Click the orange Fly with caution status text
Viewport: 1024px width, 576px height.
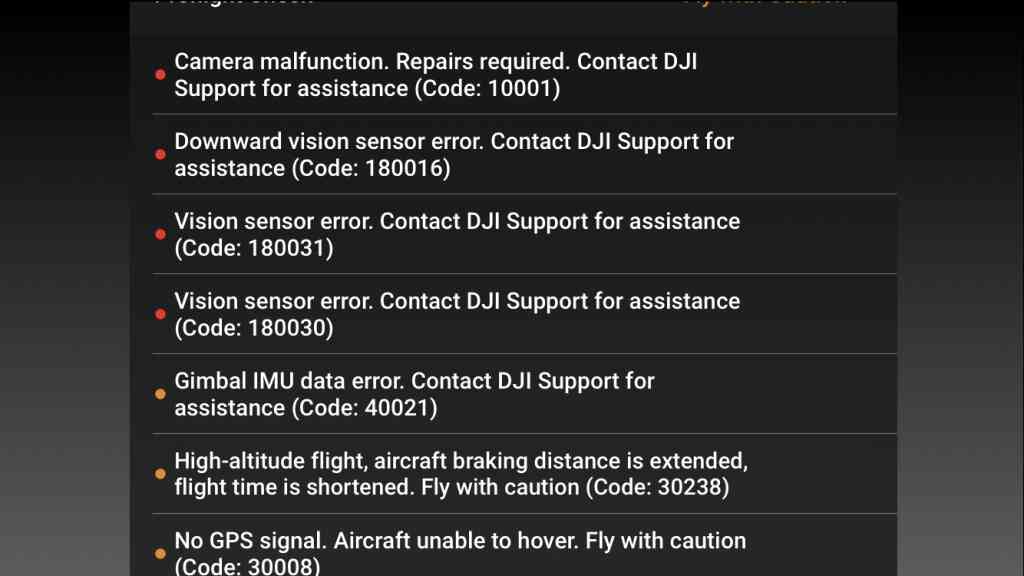(765, 3)
